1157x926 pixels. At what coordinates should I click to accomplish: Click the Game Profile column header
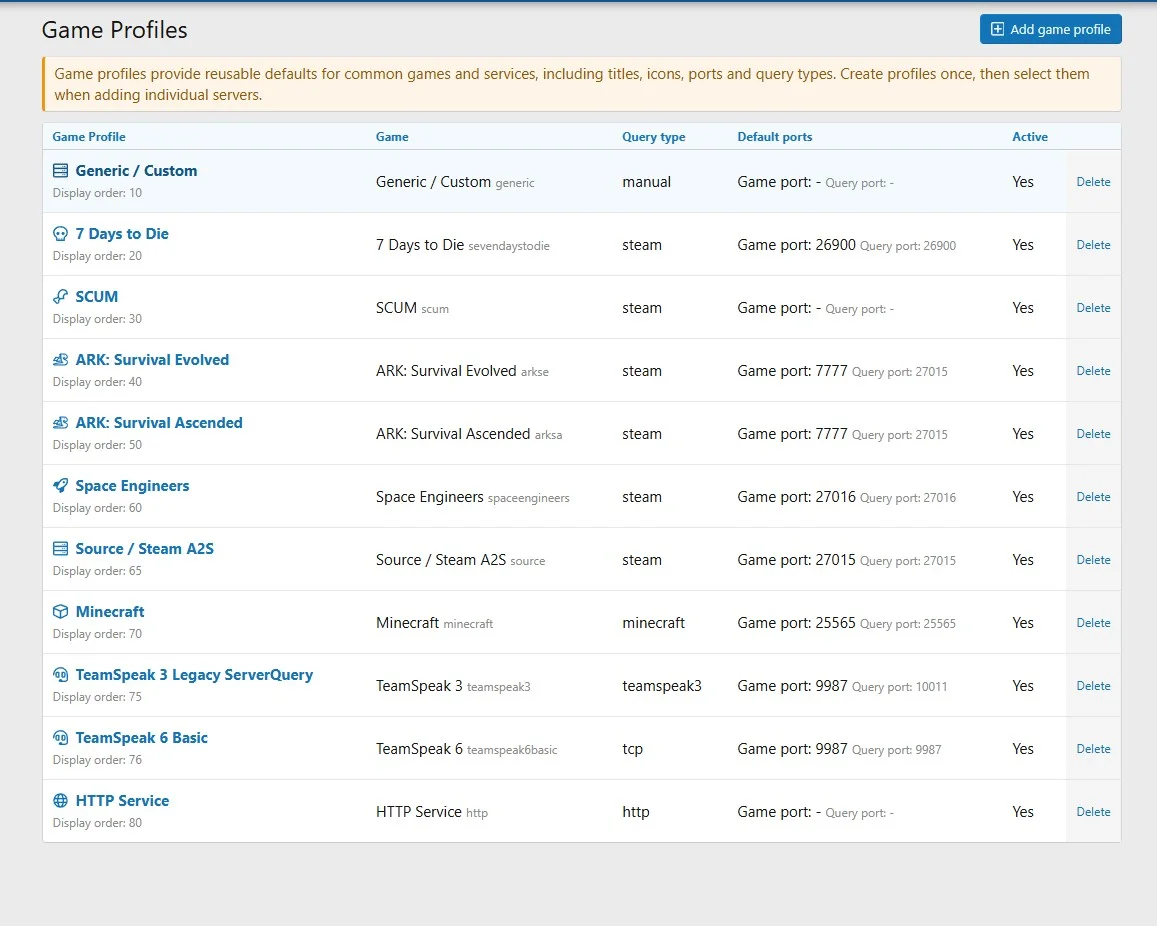[89, 137]
